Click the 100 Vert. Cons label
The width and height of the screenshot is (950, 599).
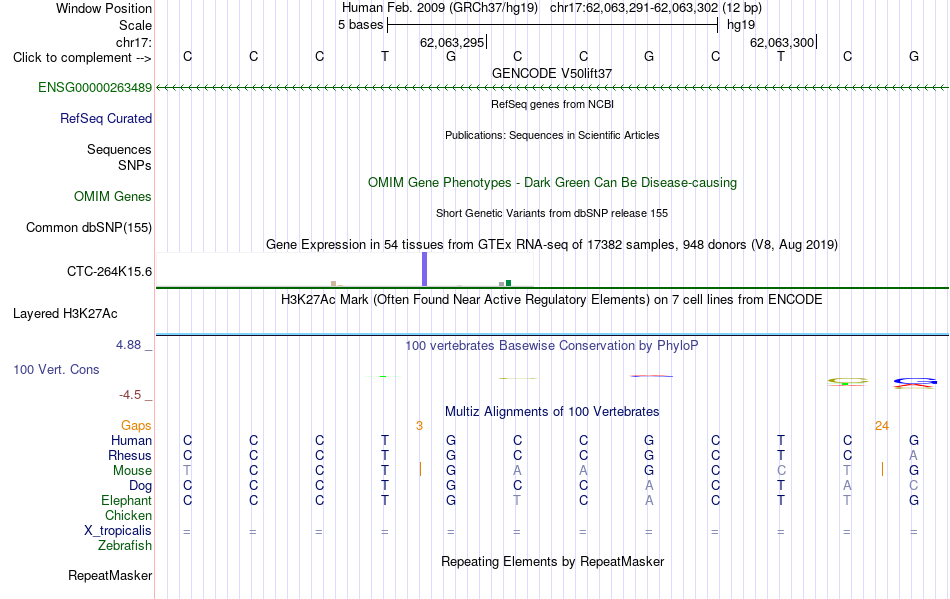[56, 369]
